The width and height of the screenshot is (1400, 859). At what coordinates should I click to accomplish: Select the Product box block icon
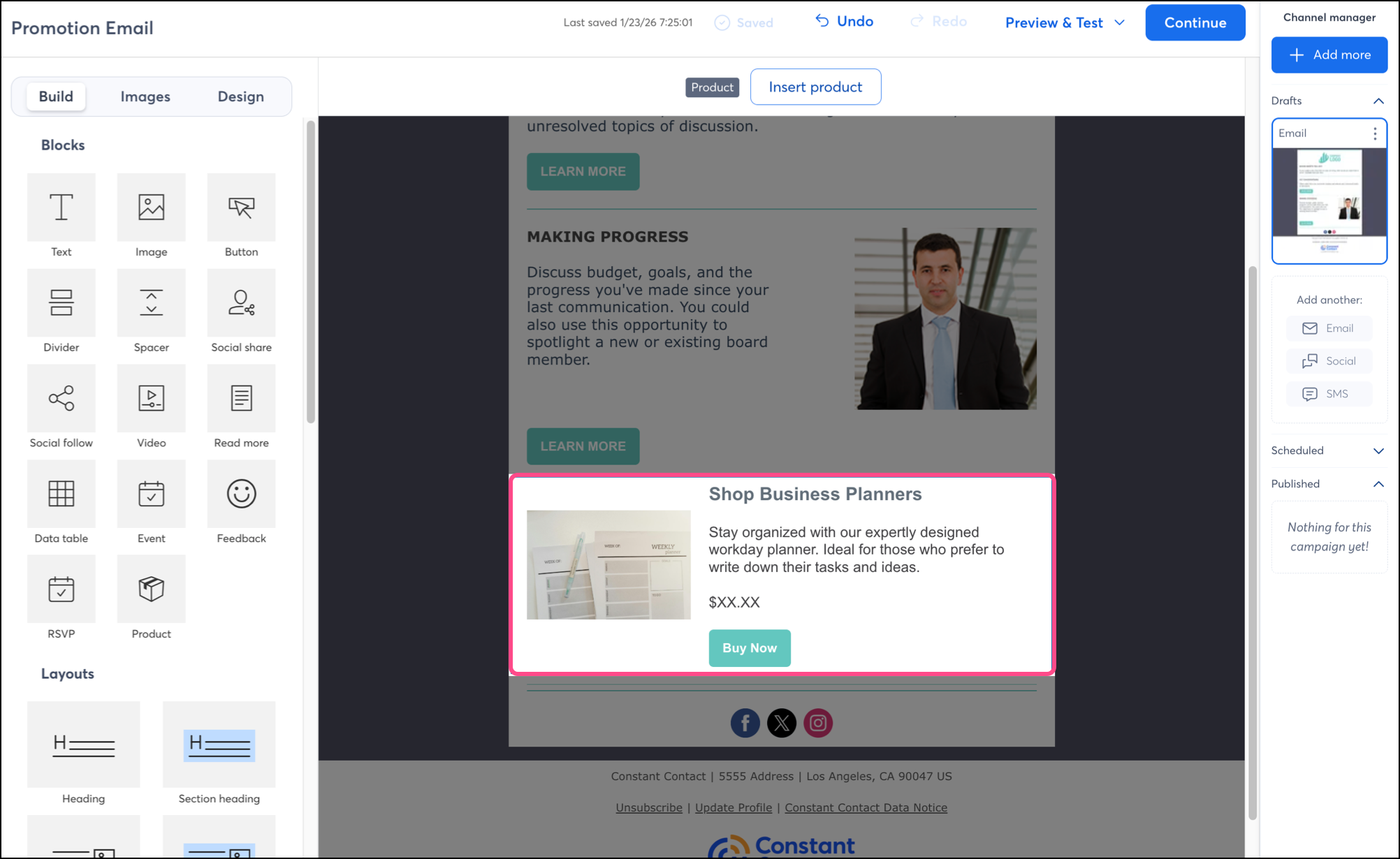point(151,589)
